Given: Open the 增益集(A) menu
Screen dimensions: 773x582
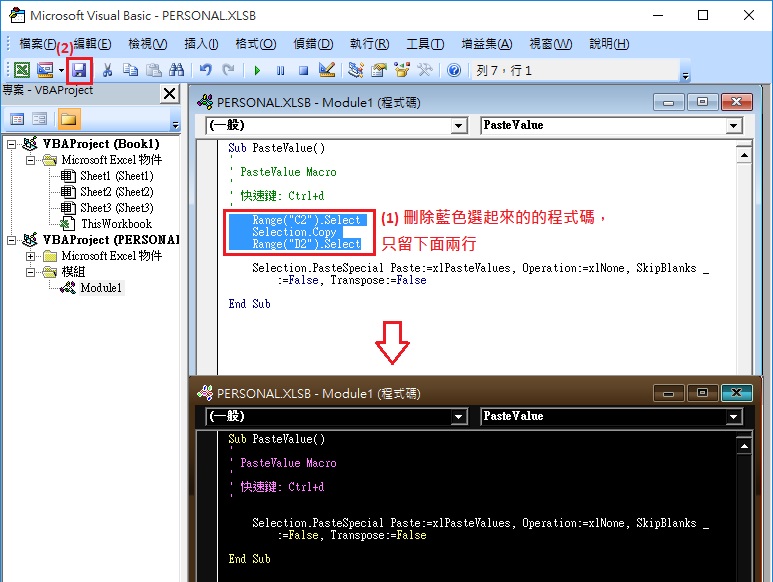Looking at the screenshot, I should coord(487,44).
